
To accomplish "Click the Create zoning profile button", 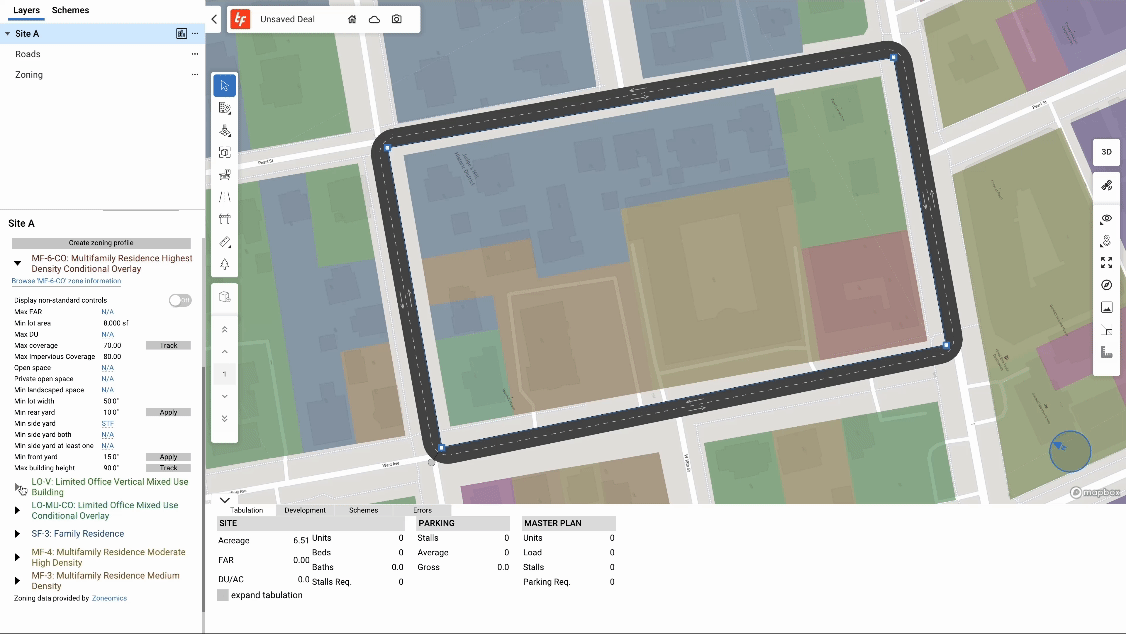I will point(100,242).
